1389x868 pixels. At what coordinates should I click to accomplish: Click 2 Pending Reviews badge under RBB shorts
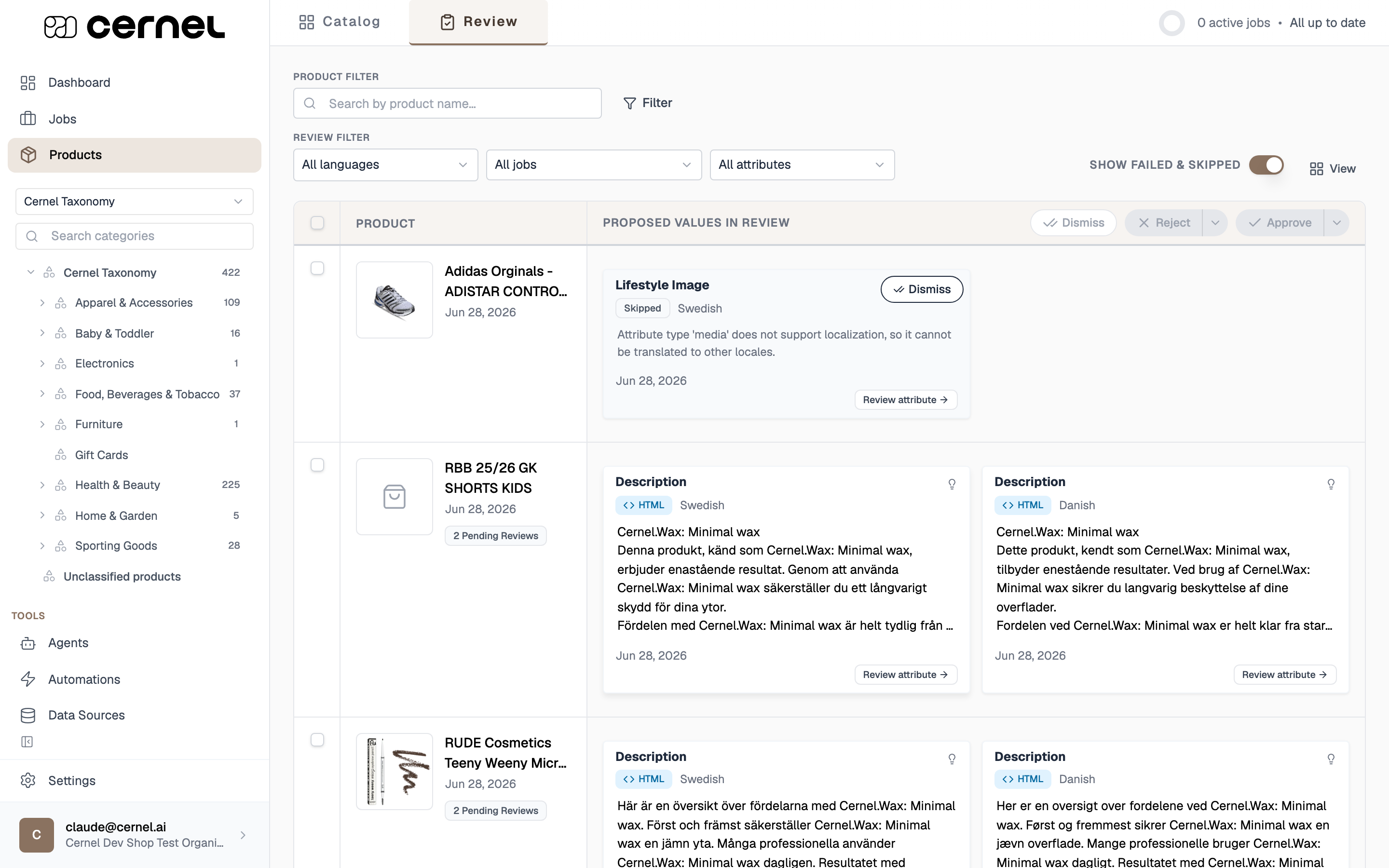[x=495, y=536]
